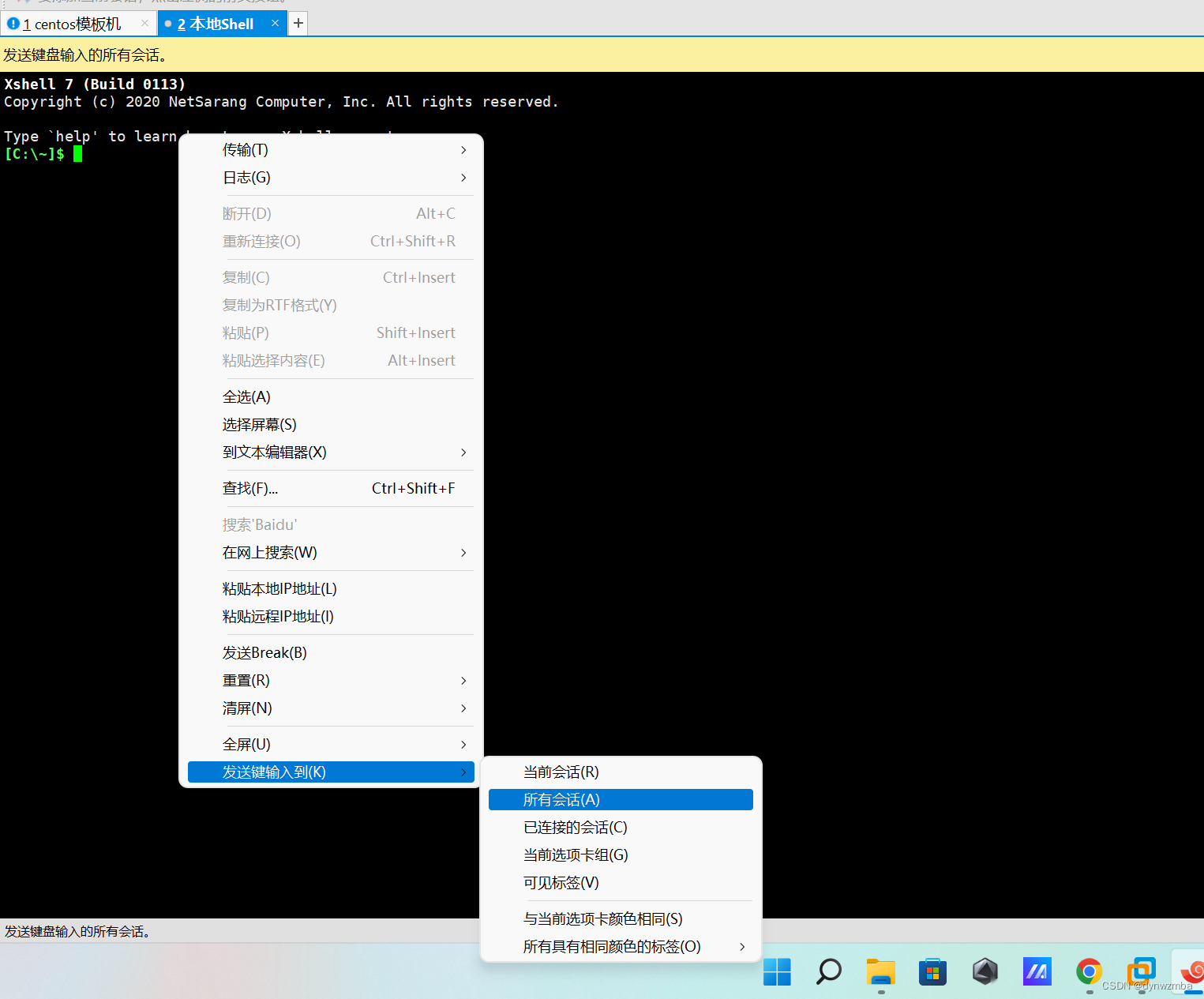Open the blue and orange squares taskbar app

(x=1142, y=971)
